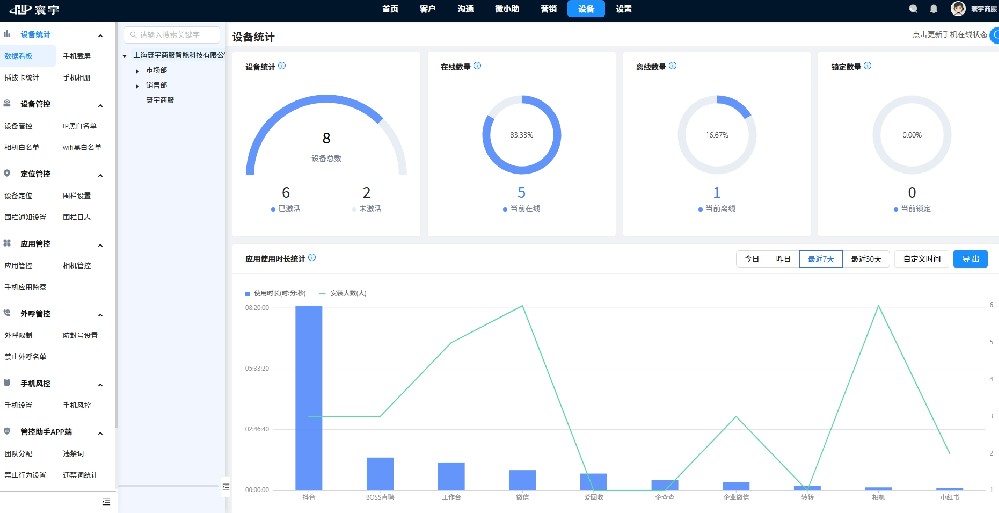Click the info icon beside 离线数量 card title
The width and height of the screenshot is (999, 513).
tap(673, 66)
